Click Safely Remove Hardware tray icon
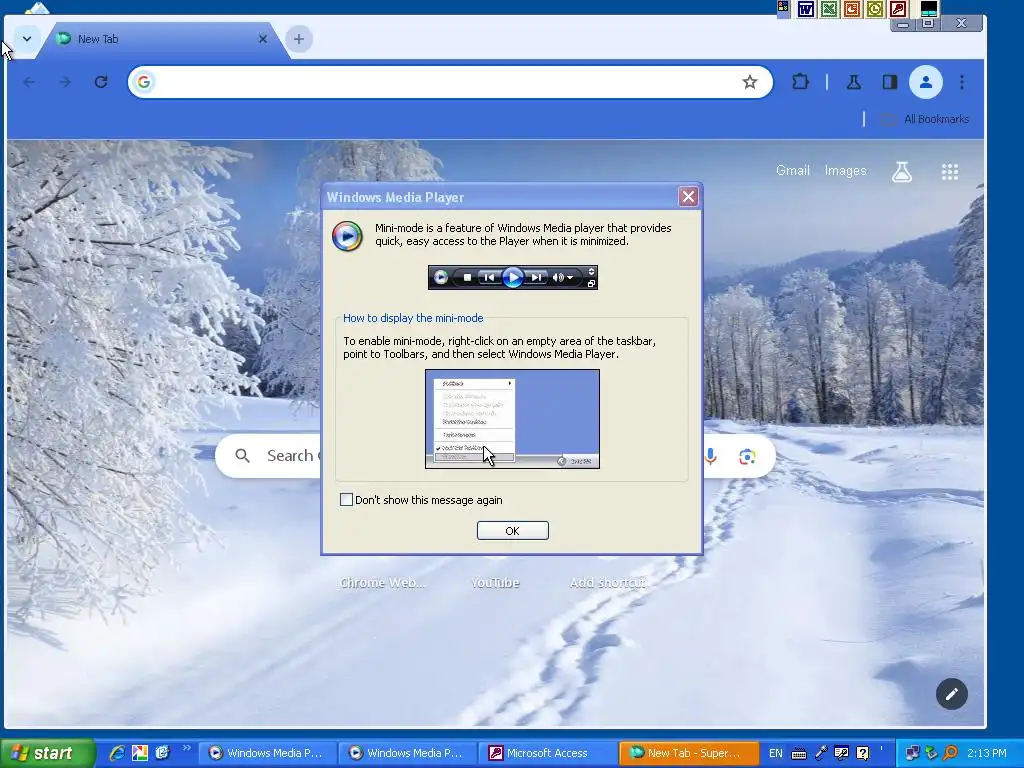 931,754
